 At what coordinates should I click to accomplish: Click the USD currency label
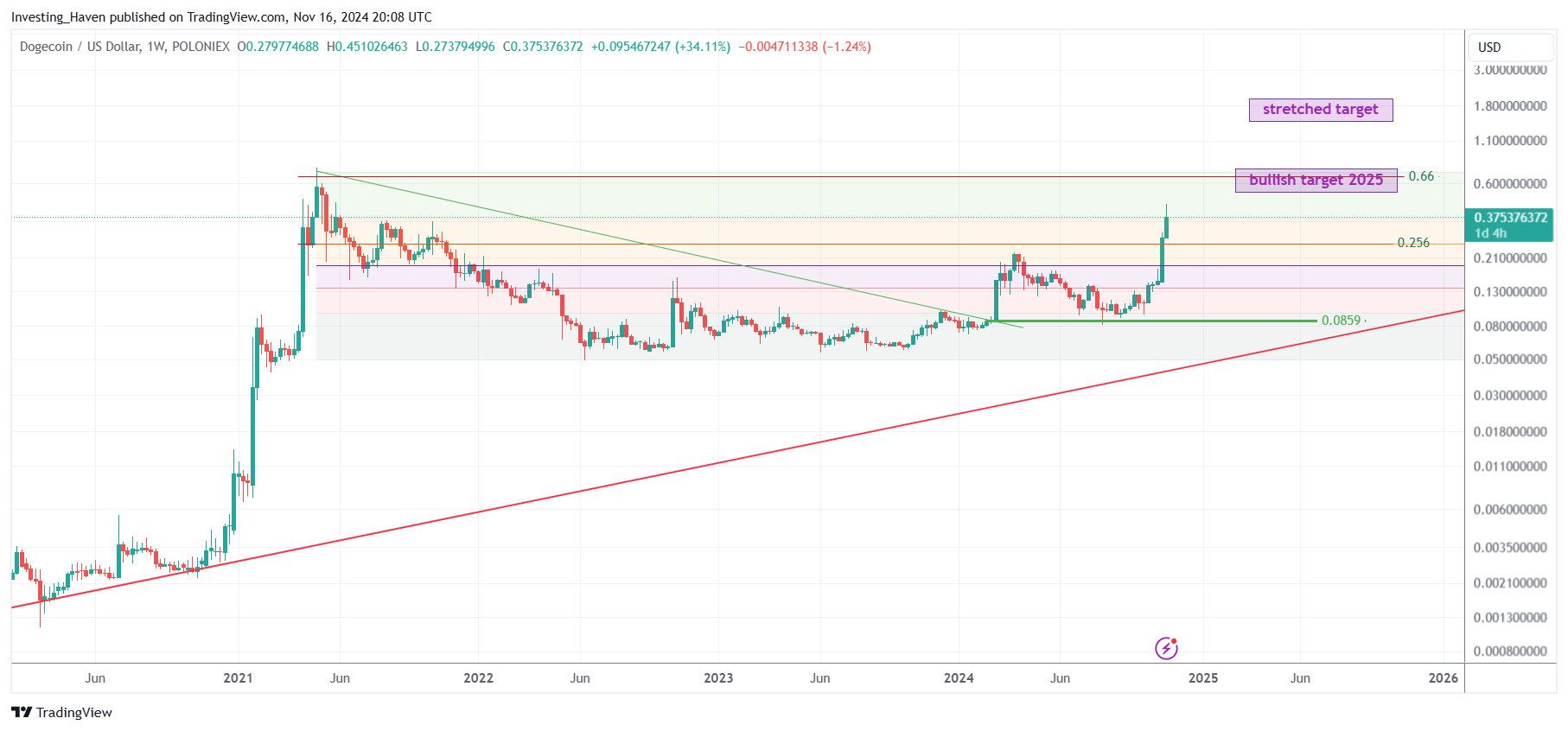click(1489, 48)
